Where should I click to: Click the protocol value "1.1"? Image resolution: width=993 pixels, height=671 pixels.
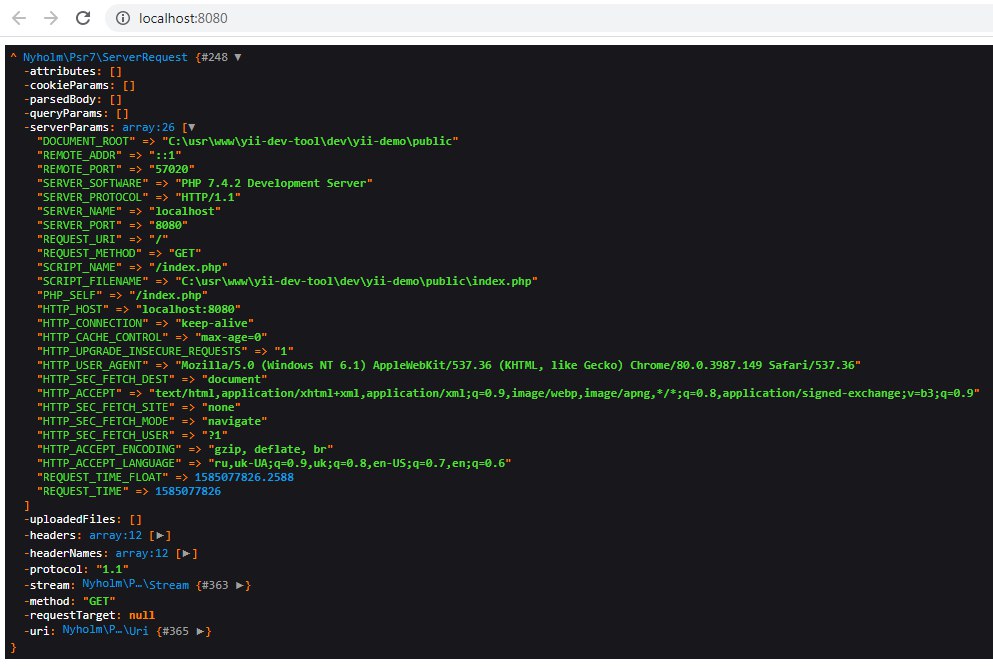[x=112, y=569]
